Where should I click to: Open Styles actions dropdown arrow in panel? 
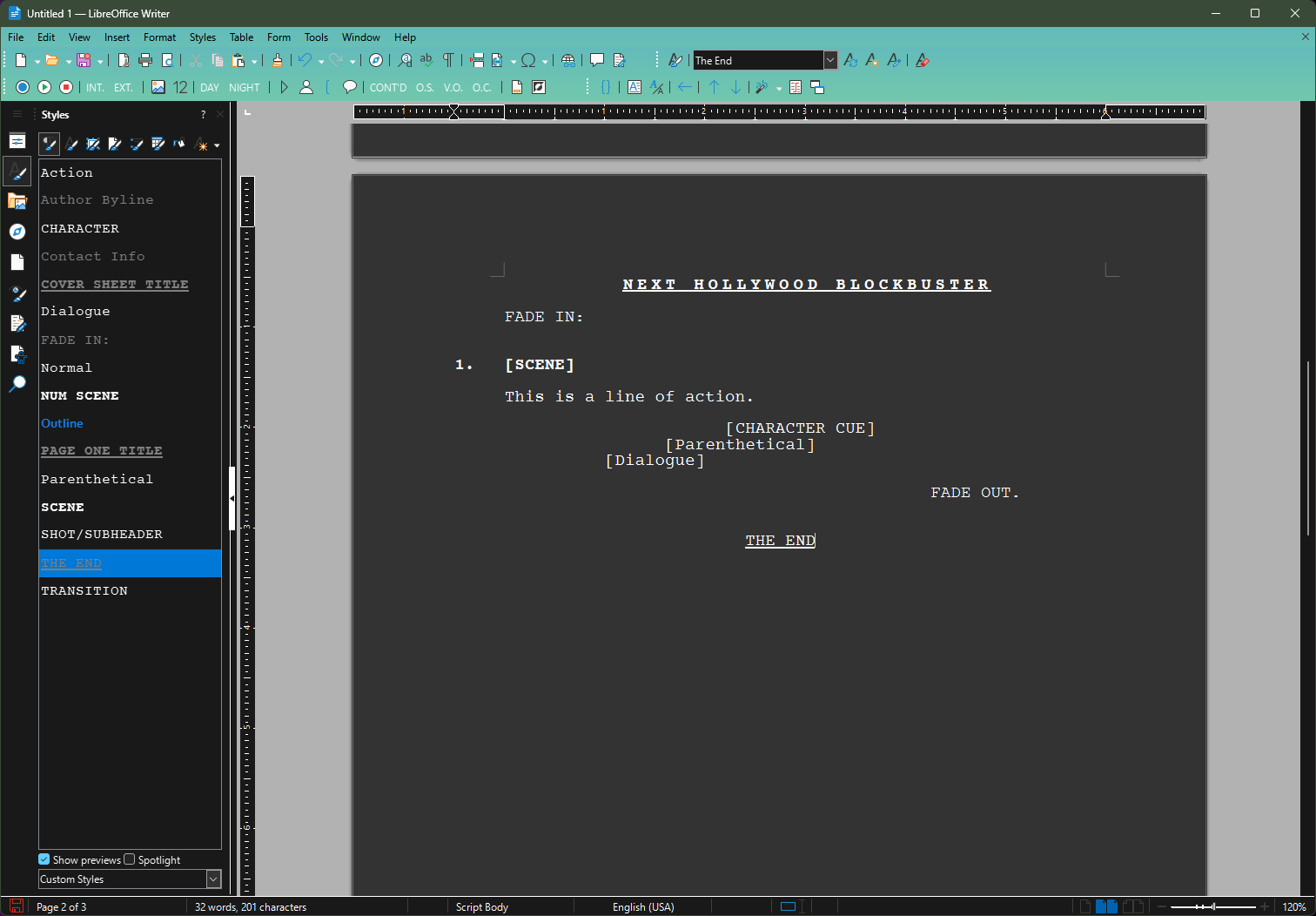(x=217, y=145)
